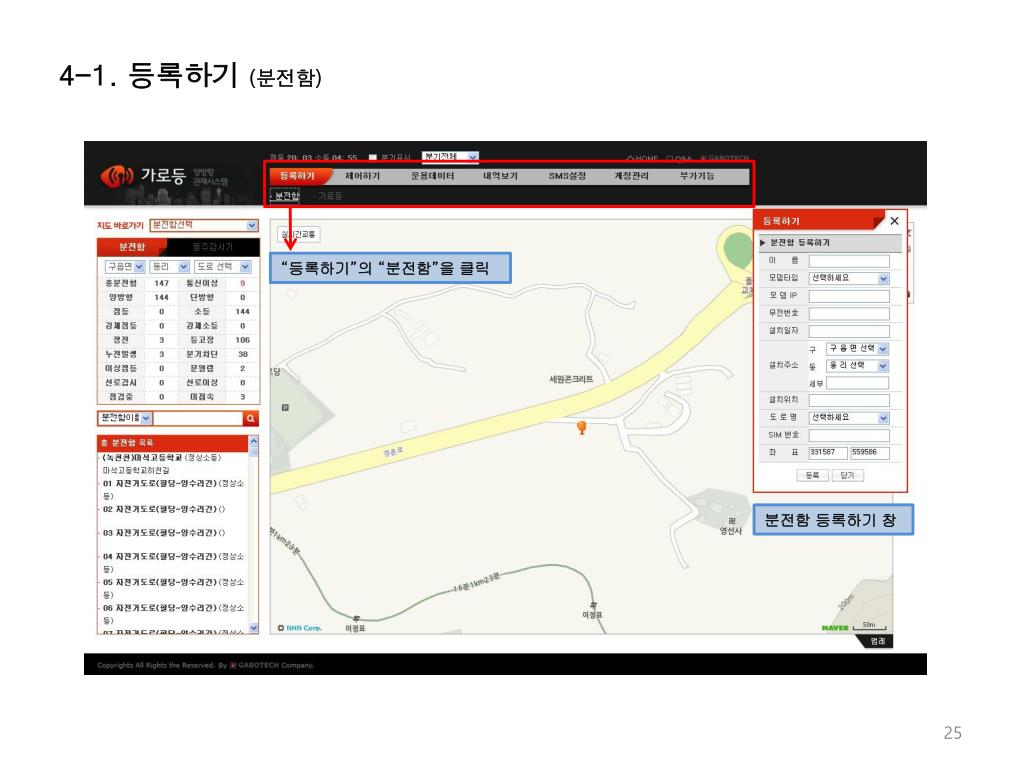
Task: Select the 계정관리 menu tab
Action: click(x=631, y=176)
